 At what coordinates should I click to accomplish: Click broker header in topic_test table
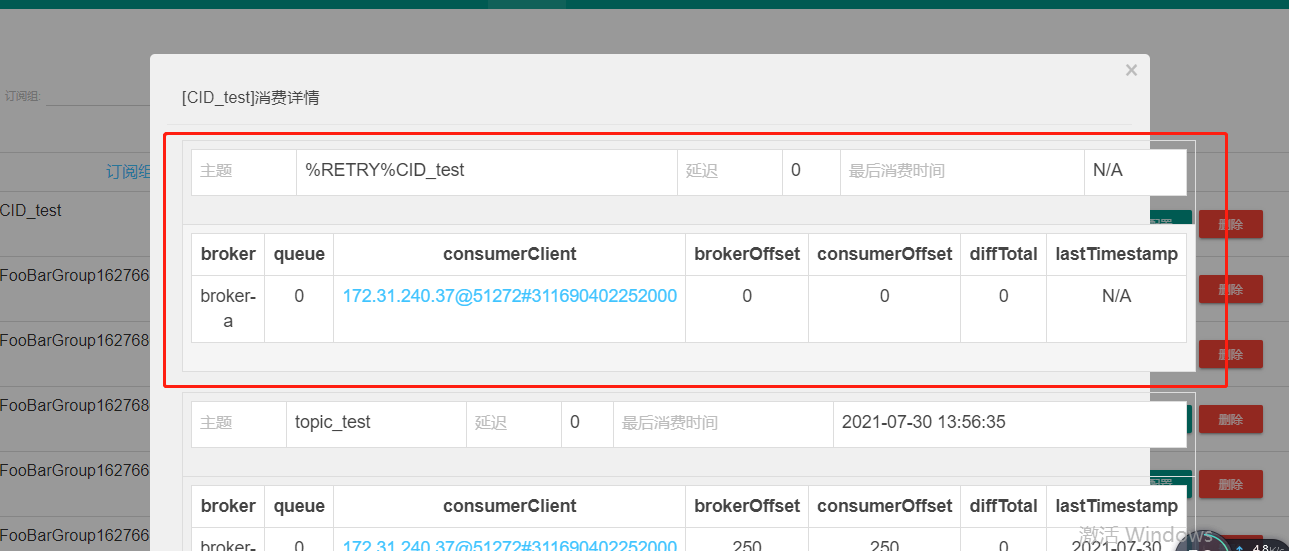(228, 506)
